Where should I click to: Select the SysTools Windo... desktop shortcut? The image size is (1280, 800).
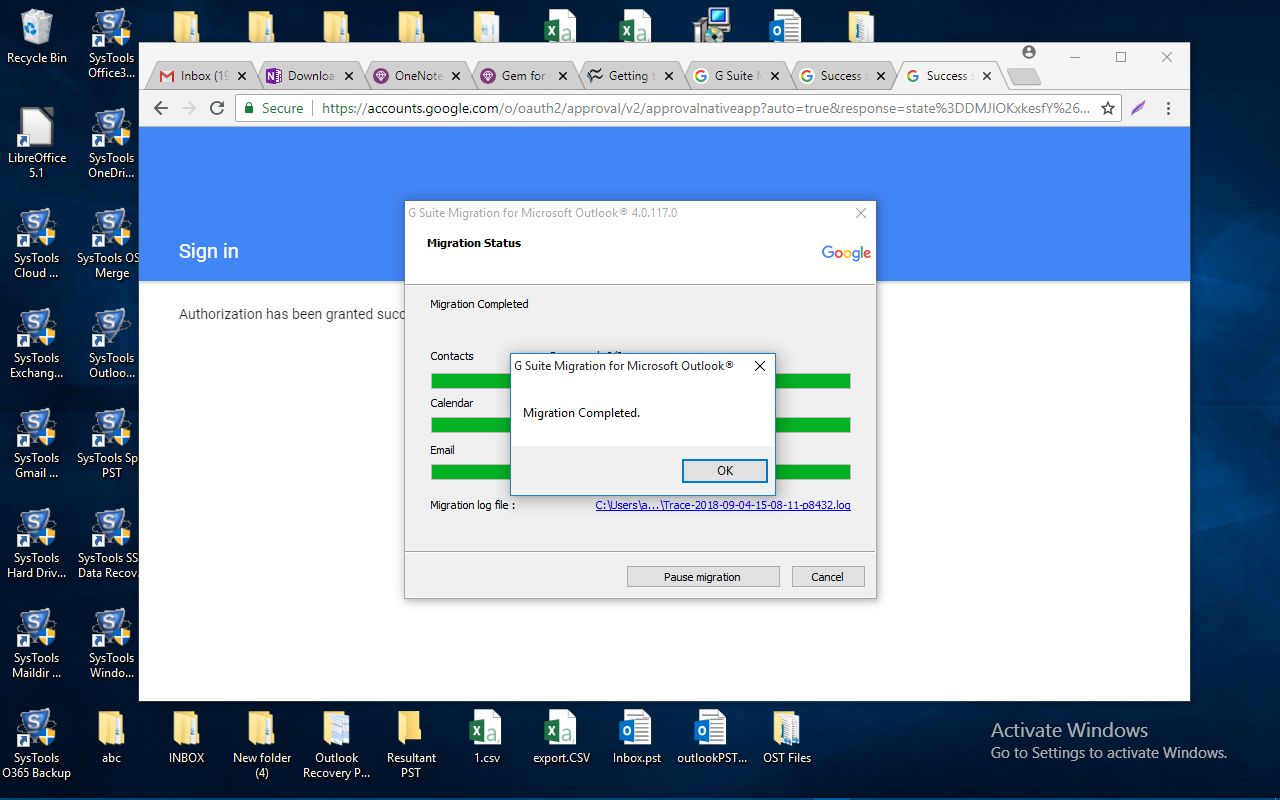pyautogui.click(x=111, y=643)
